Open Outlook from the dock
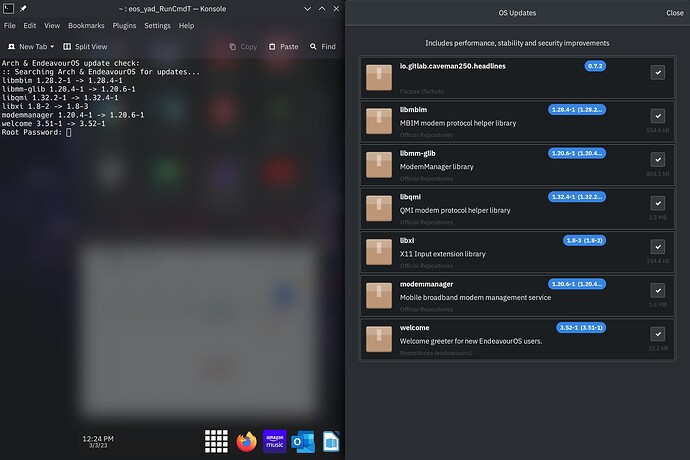 coord(304,441)
